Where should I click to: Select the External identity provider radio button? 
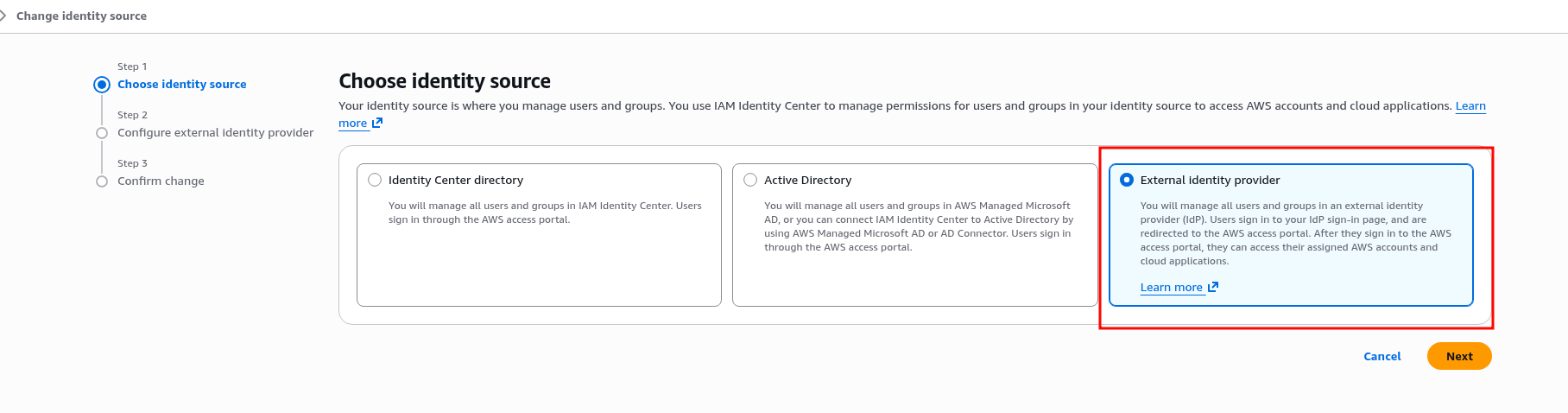tap(1127, 180)
